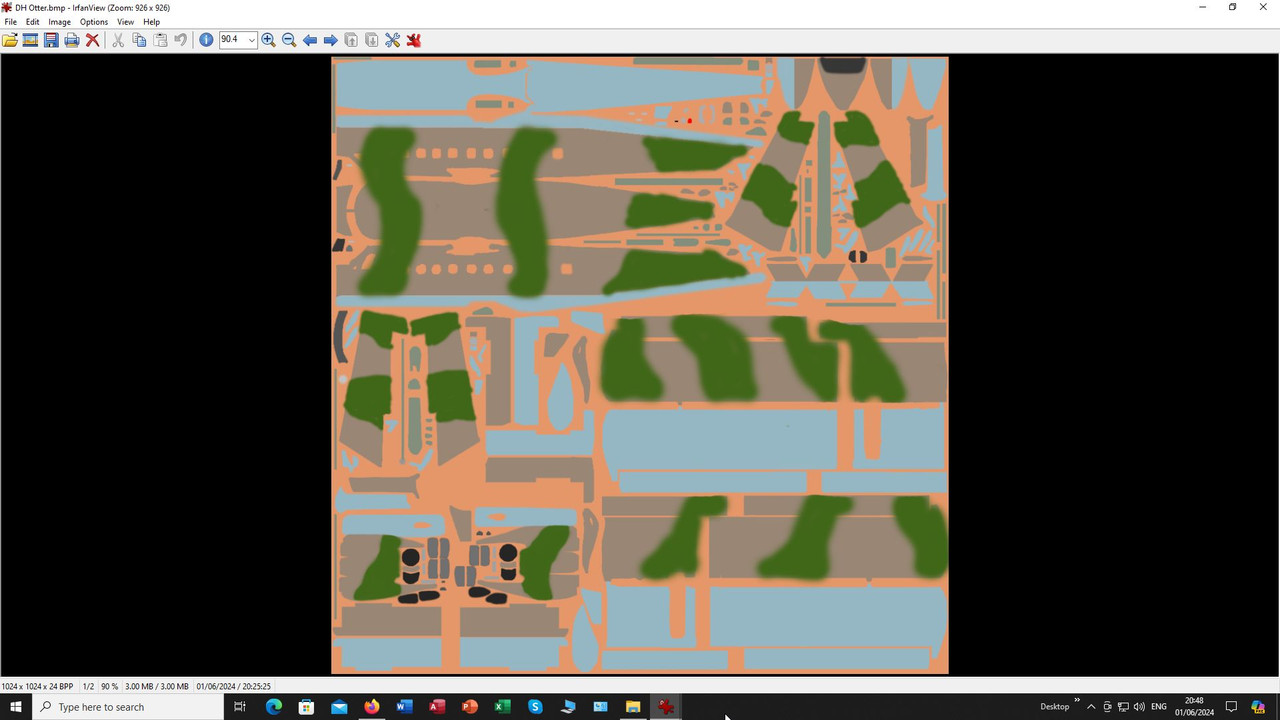This screenshot has width=1280, height=720.
Task: Expand hidden system tray icons
Action: click(1090, 707)
